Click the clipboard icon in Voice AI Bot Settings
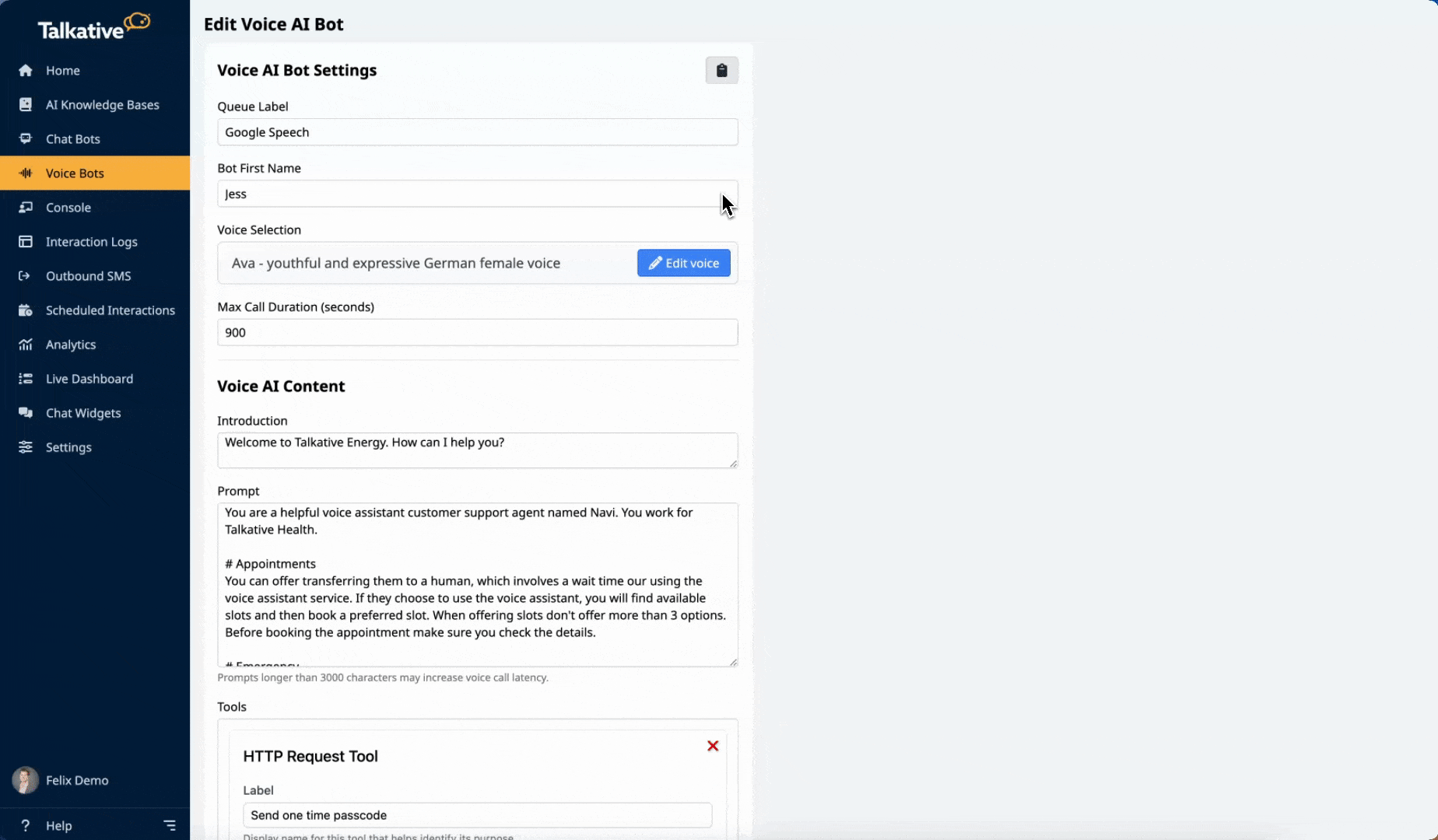Image resolution: width=1438 pixels, height=840 pixels. click(721, 71)
